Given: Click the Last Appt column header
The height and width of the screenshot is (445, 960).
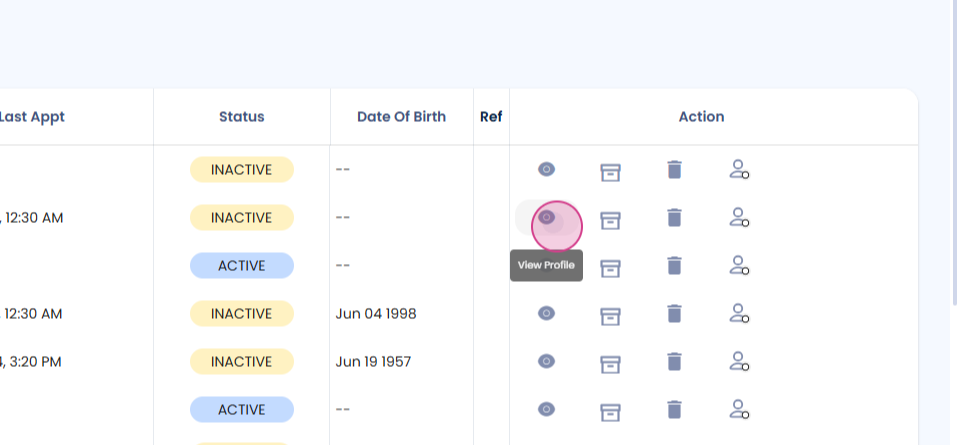Looking at the screenshot, I should click(33, 117).
